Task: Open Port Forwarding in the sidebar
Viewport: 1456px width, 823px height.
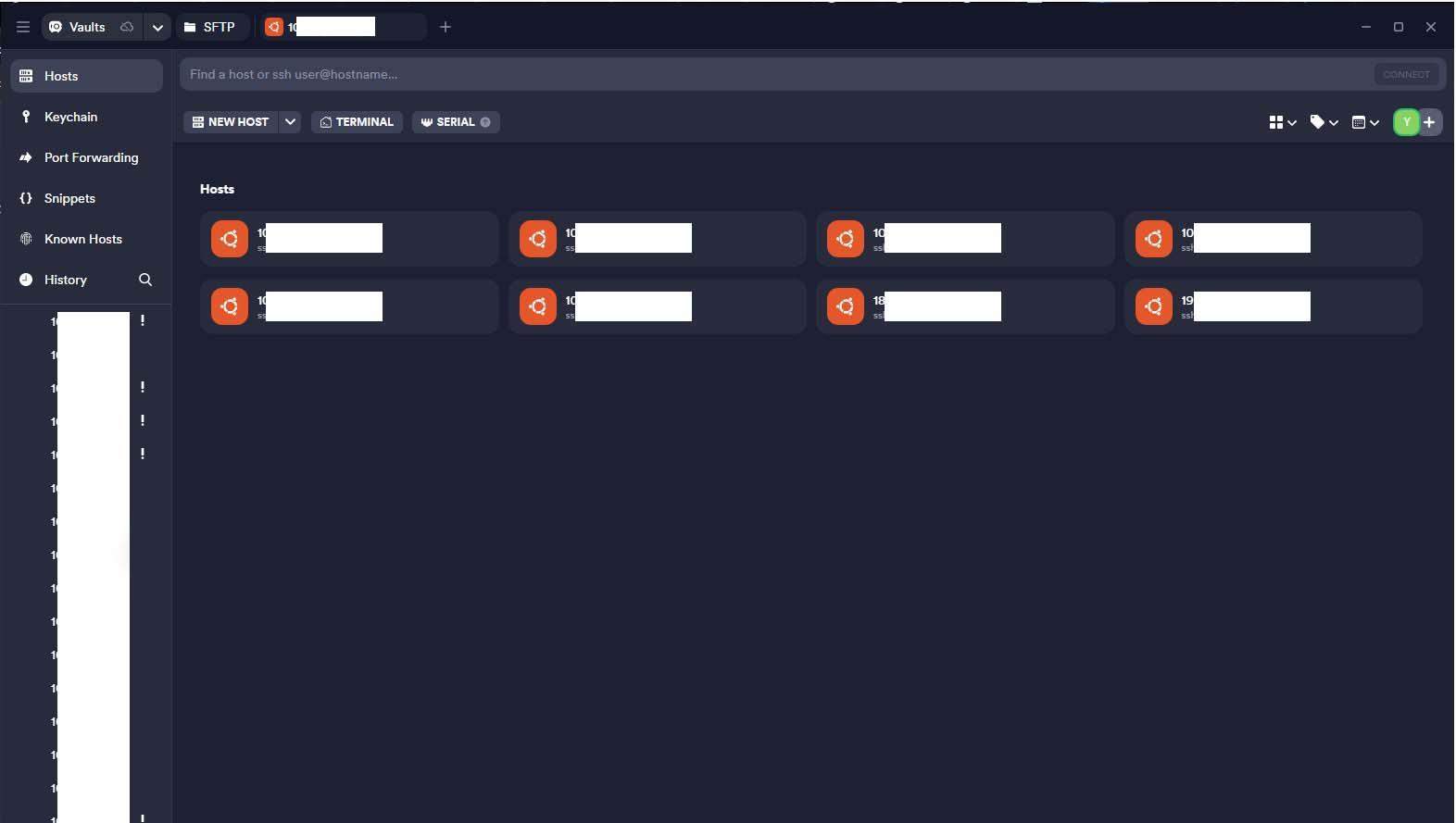Action: coord(91,157)
